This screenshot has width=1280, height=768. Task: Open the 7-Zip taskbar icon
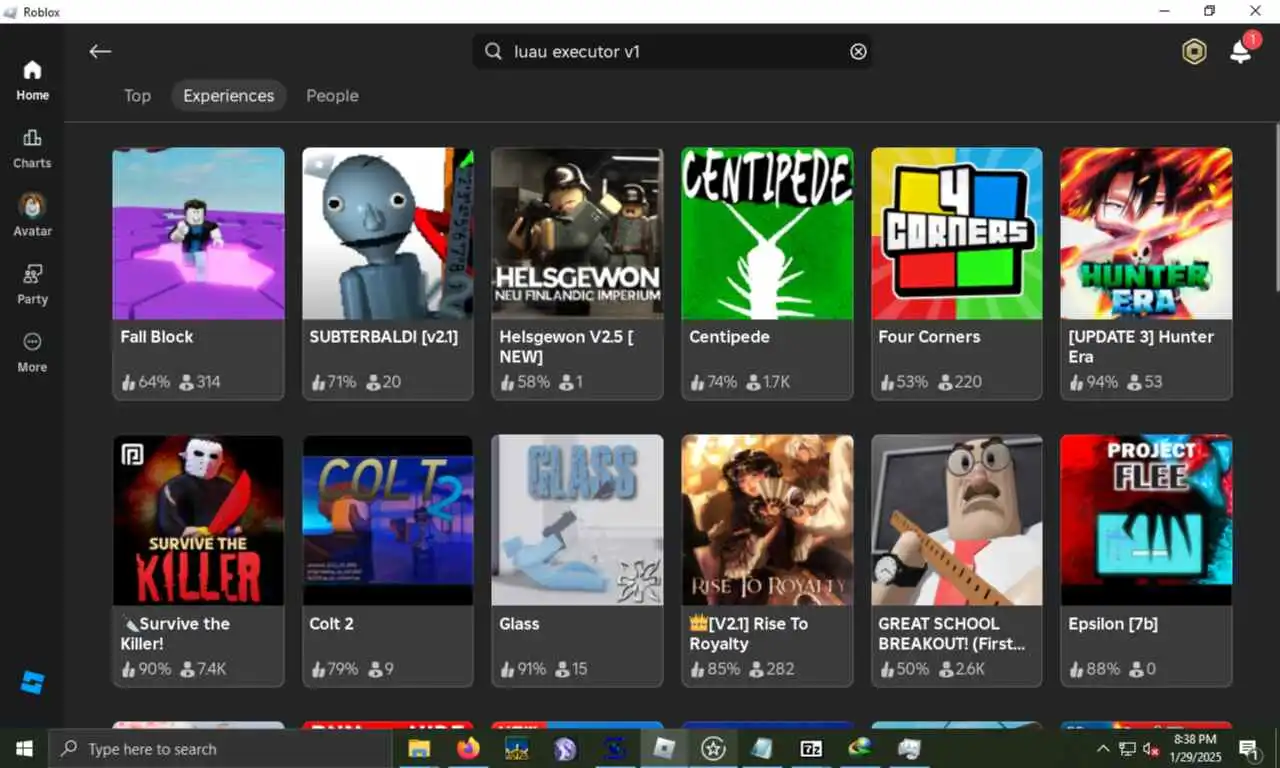point(811,748)
